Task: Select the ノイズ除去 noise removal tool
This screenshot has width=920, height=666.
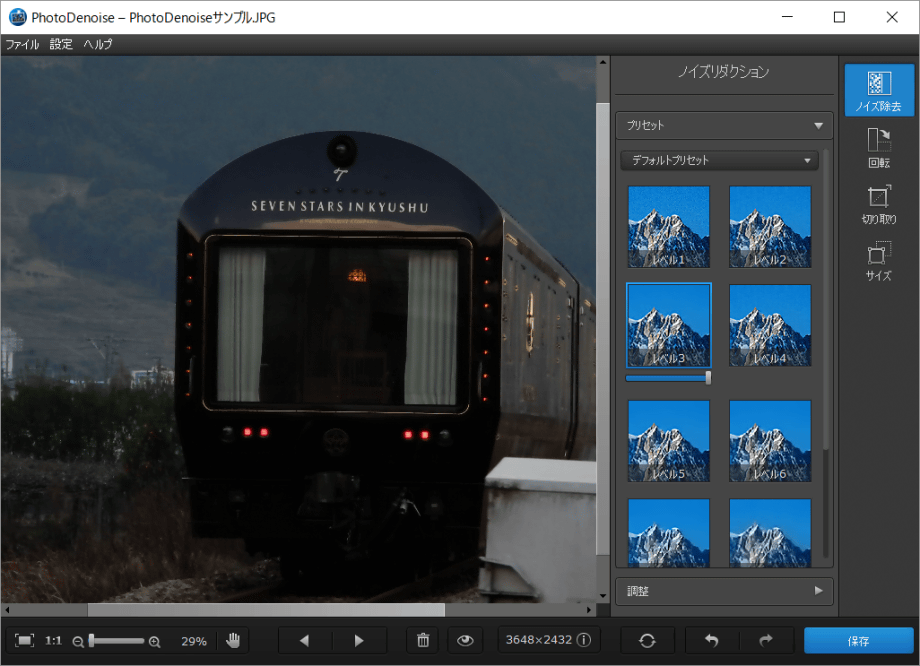Action: point(879,90)
